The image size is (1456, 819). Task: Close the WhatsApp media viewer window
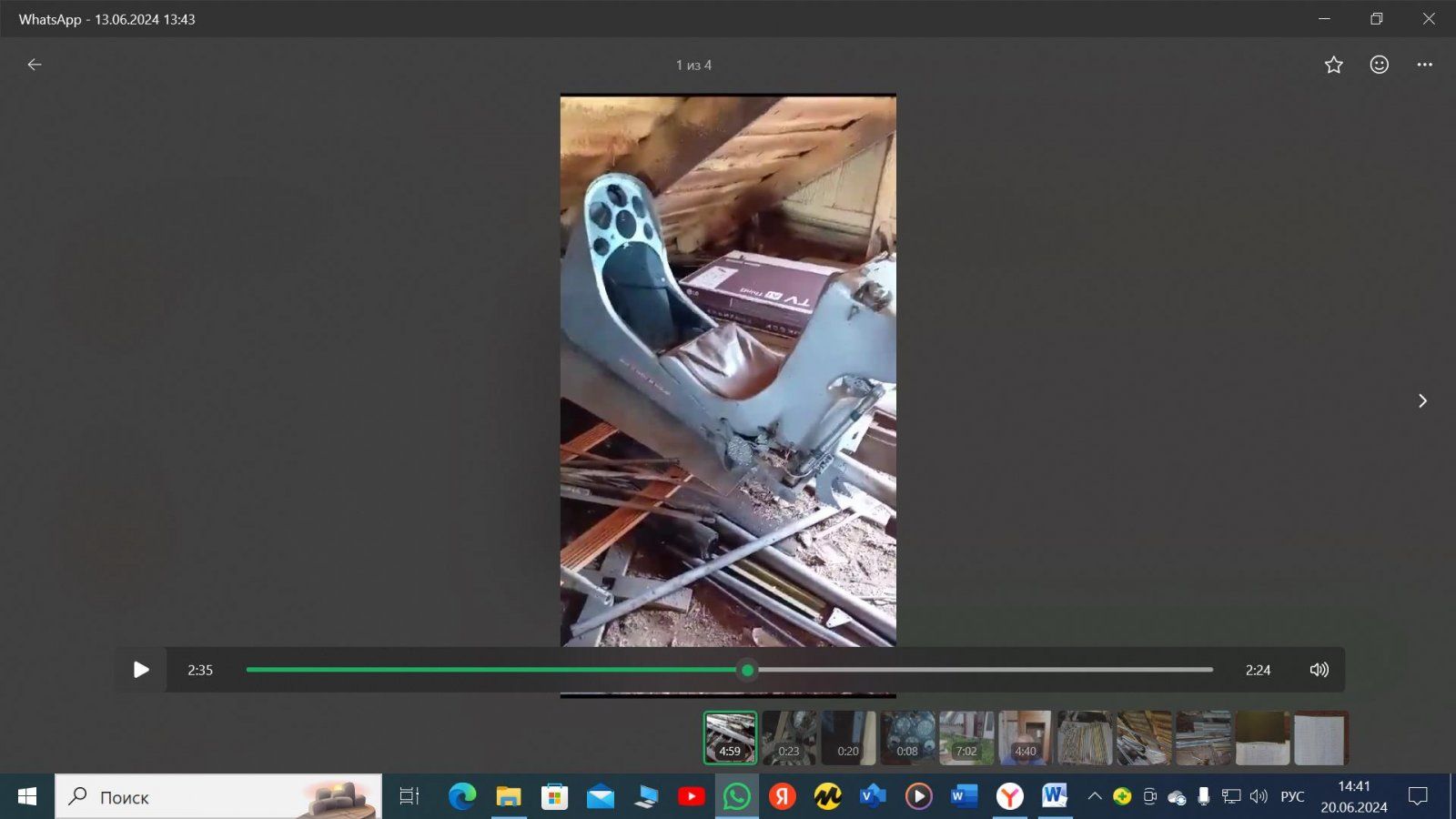pos(1429,18)
